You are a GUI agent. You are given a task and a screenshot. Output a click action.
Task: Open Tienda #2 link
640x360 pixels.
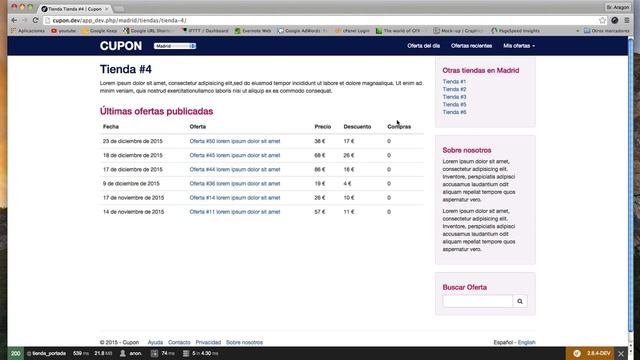pos(454,89)
